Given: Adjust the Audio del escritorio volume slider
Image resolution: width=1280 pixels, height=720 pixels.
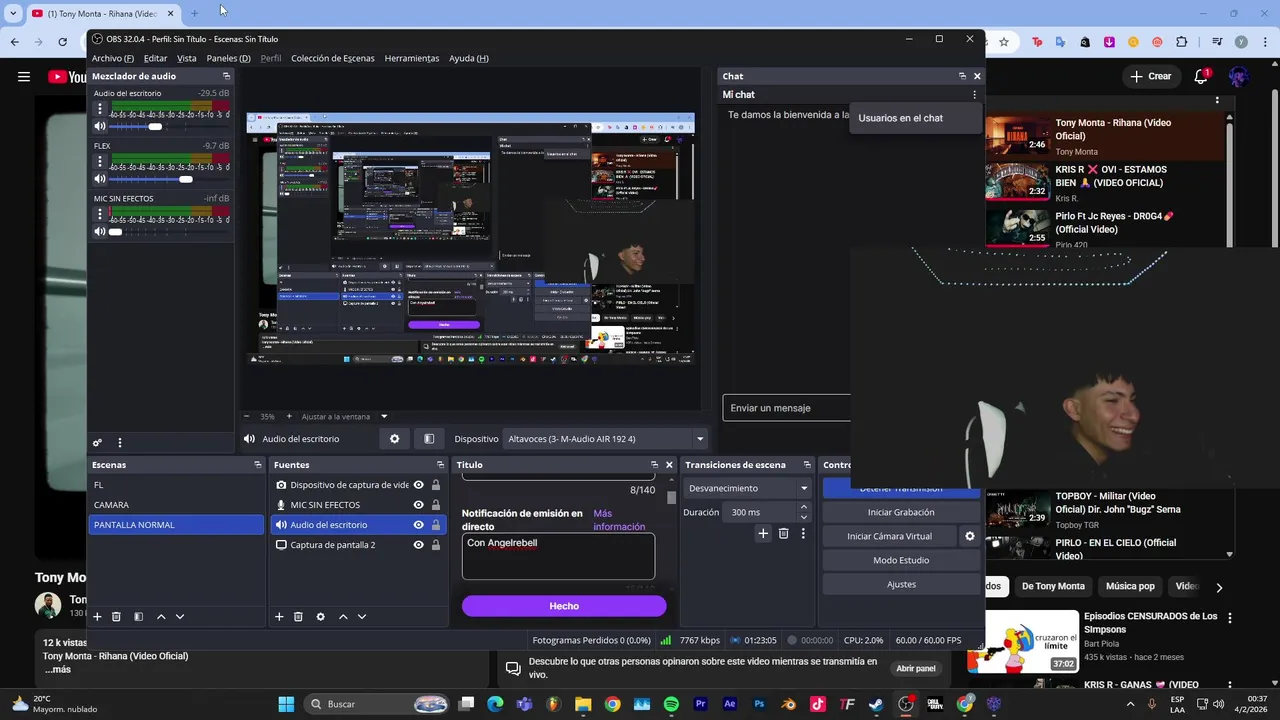Looking at the screenshot, I should [x=155, y=127].
